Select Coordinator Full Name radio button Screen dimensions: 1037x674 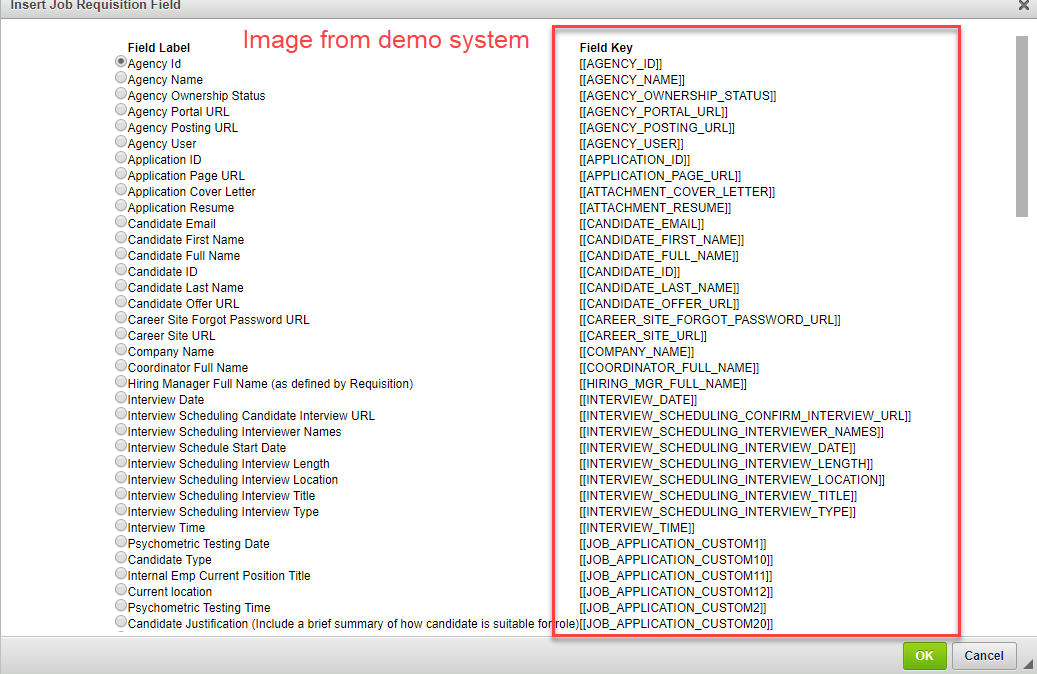tap(120, 366)
